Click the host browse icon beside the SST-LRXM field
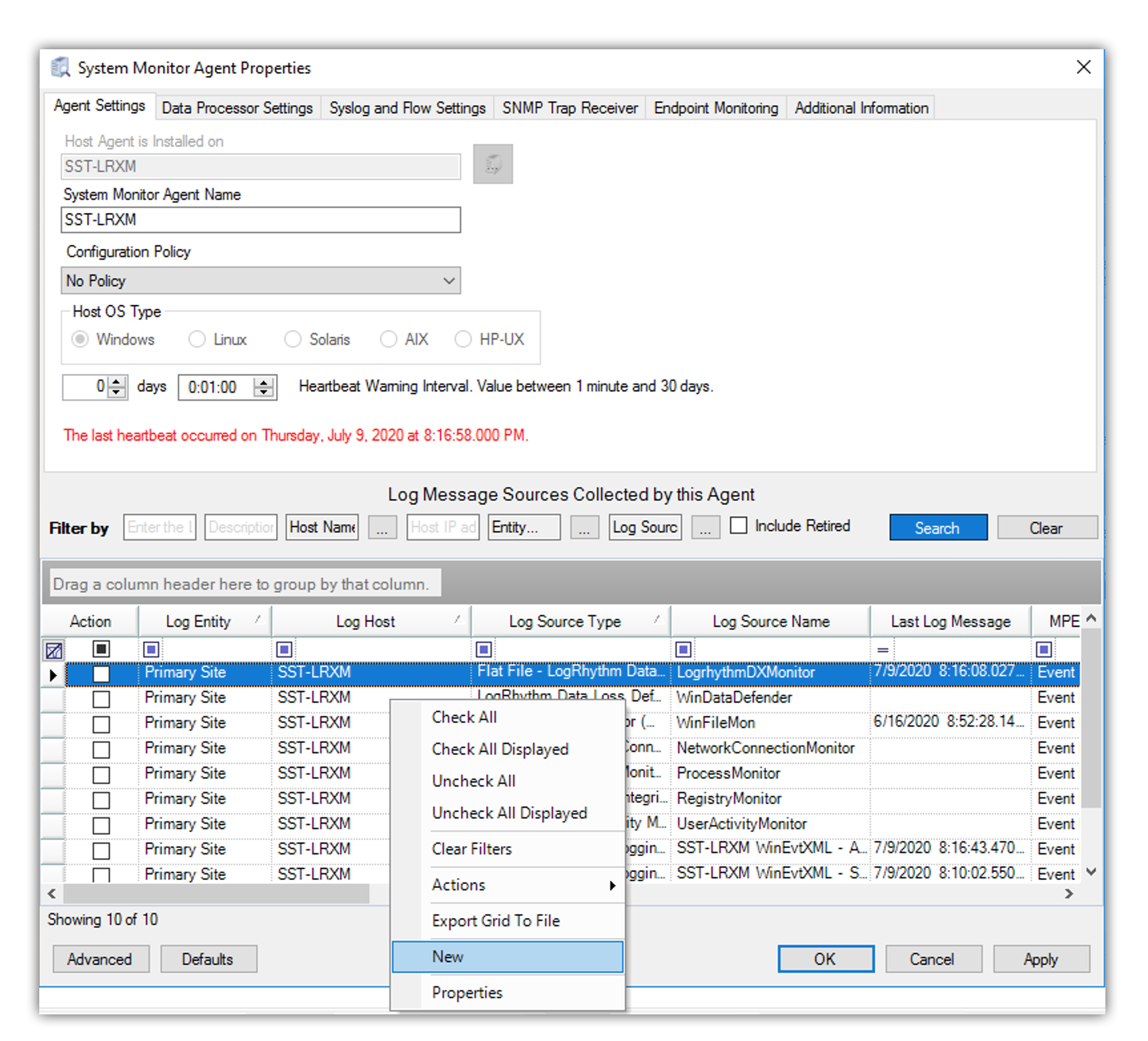 [492, 164]
